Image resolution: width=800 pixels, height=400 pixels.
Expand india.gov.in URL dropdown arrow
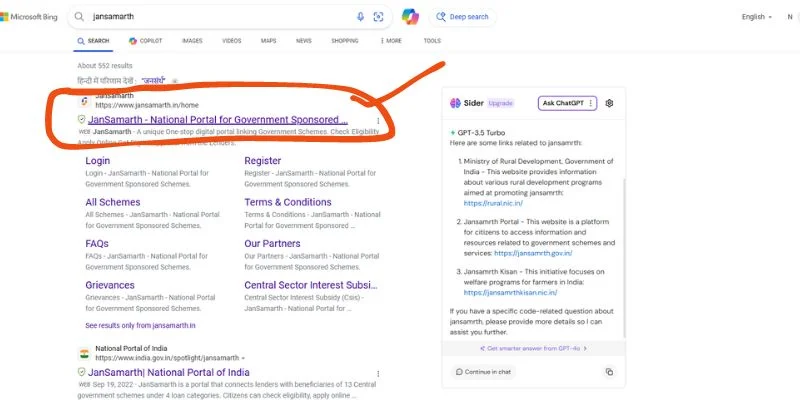coord(243,358)
